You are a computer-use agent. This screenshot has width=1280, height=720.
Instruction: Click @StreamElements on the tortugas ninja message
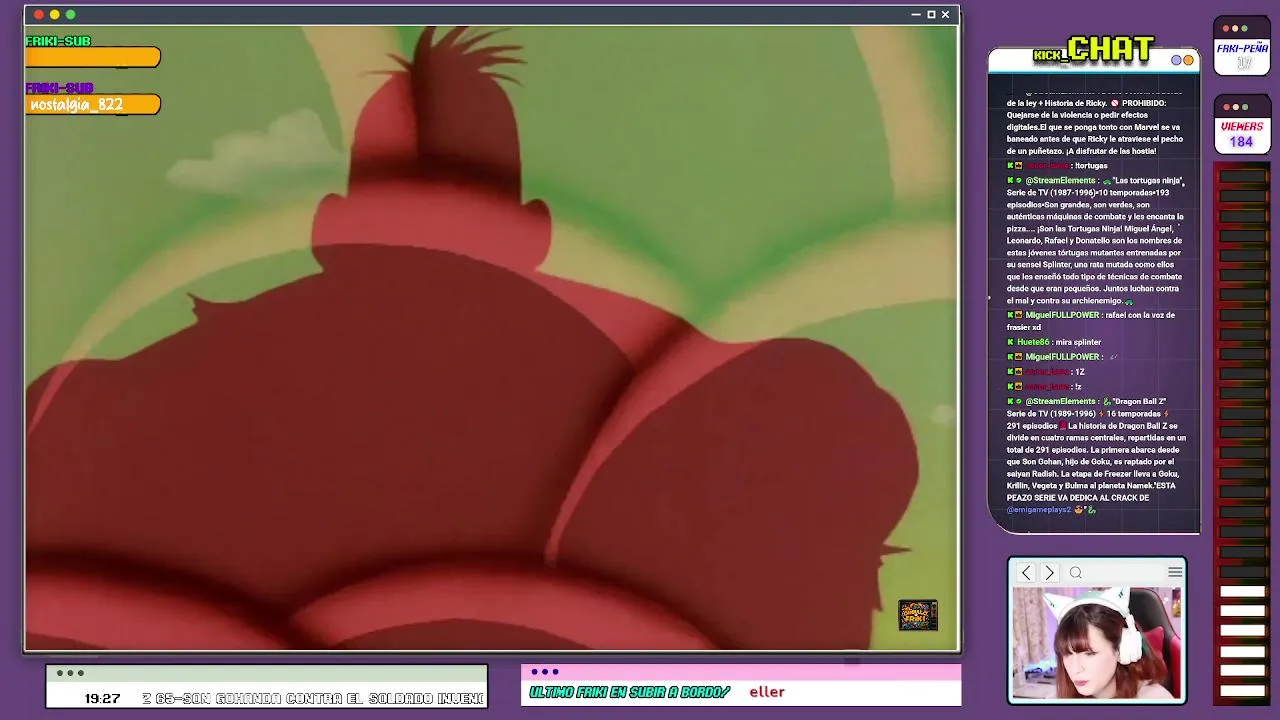pyautogui.click(x=1061, y=181)
